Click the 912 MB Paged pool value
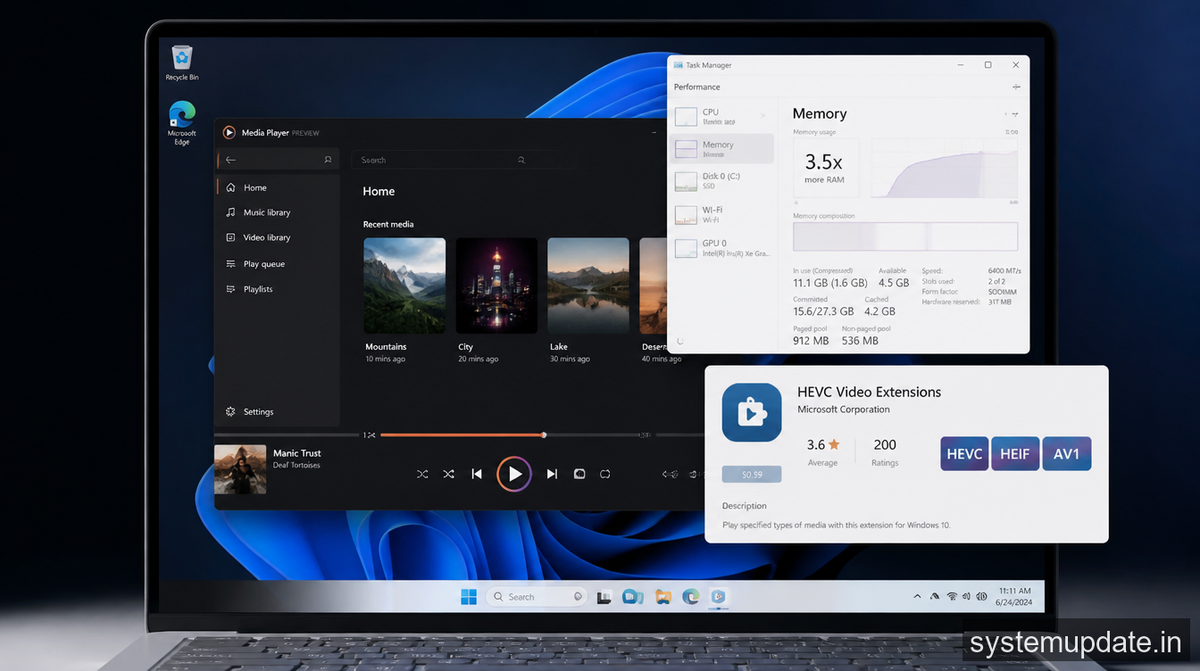The image size is (1200, 671). click(x=811, y=341)
